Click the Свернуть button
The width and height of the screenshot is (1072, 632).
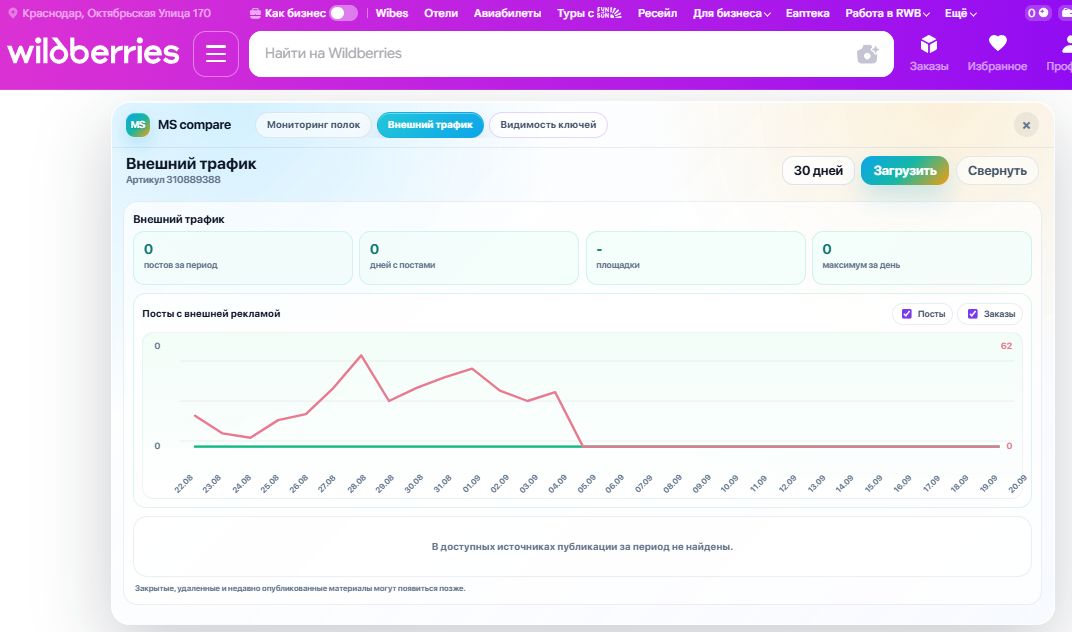(x=997, y=170)
